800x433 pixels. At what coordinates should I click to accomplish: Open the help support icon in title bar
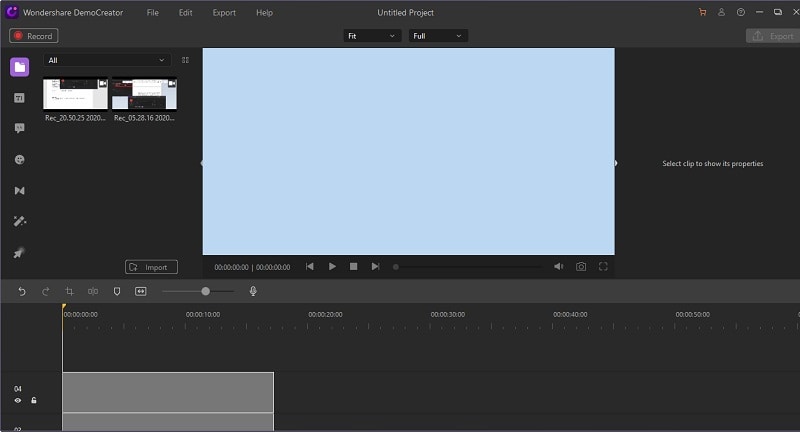(741, 12)
